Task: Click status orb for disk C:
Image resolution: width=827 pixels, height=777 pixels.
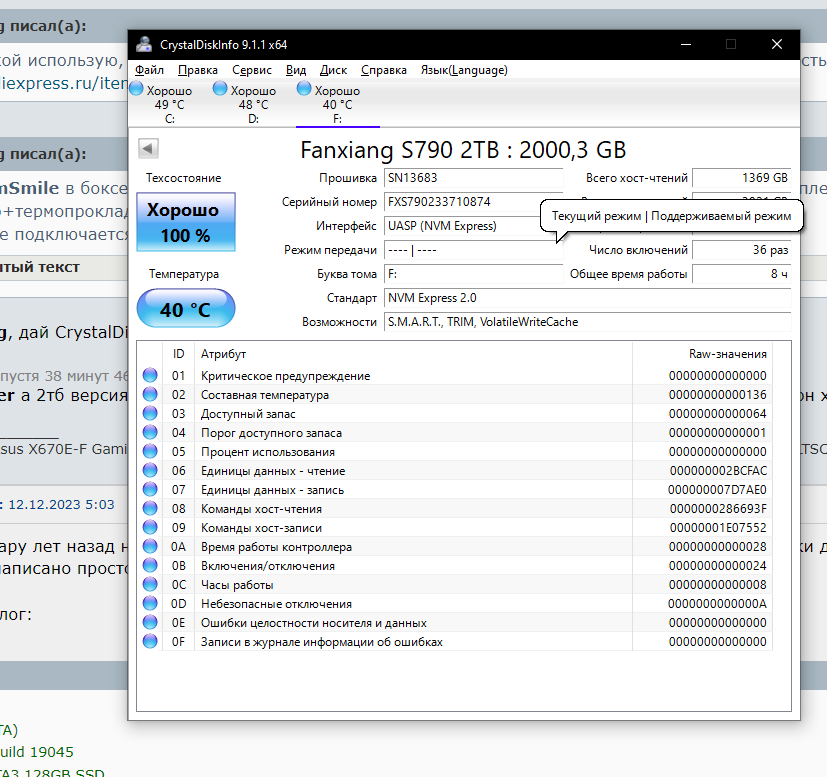Action: tap(136, 88)
